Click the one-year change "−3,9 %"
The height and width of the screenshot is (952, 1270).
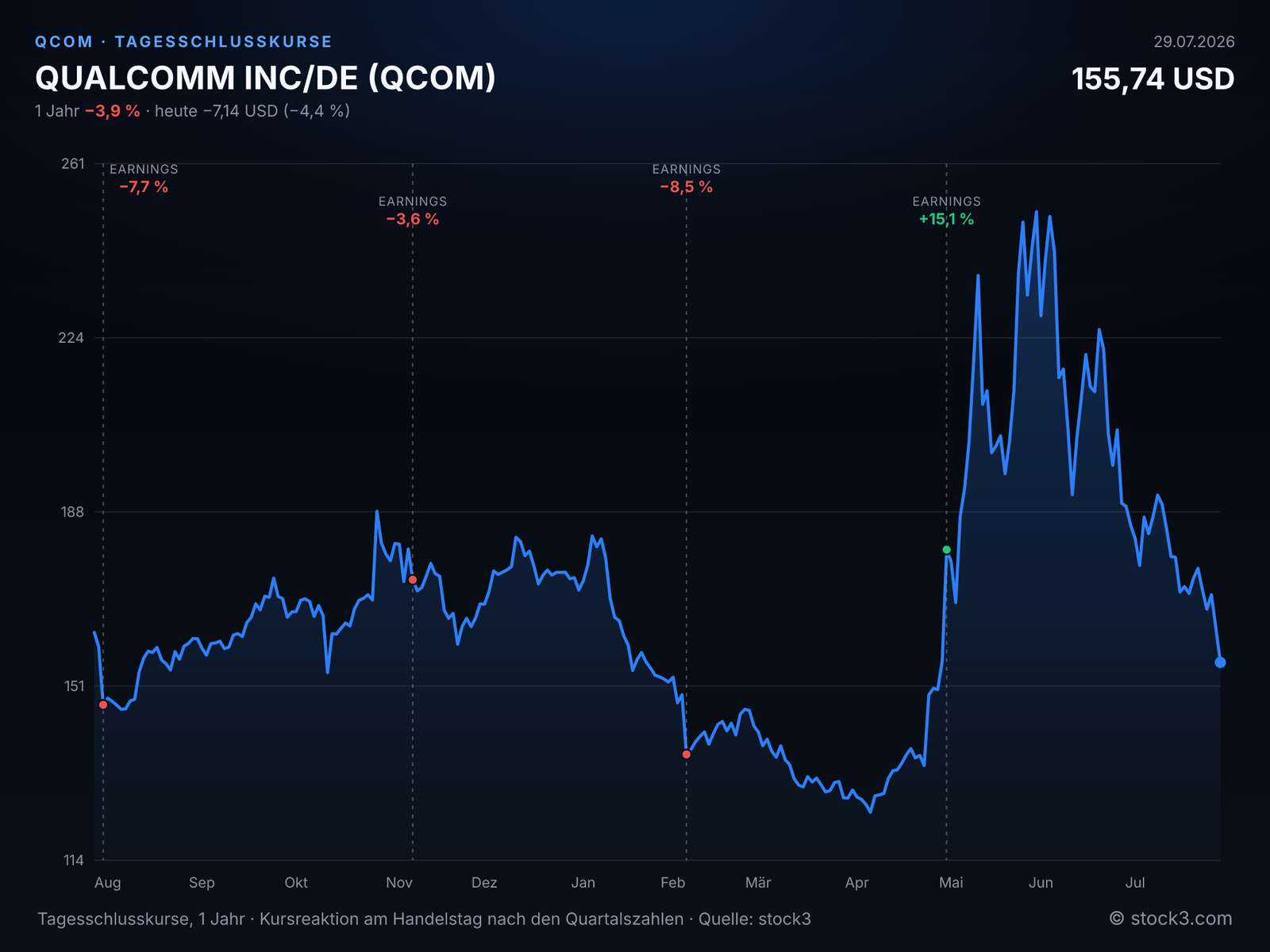click(x=113, y=111)
